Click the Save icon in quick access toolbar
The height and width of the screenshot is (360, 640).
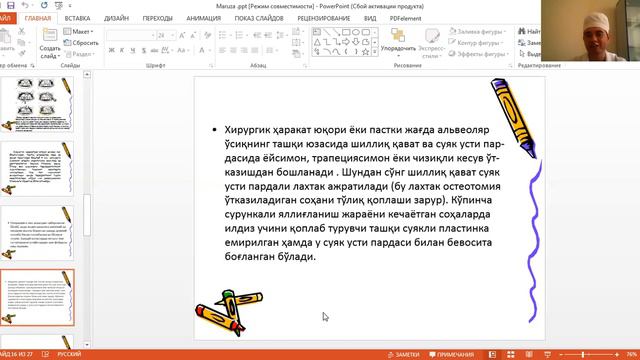[11, 5]
